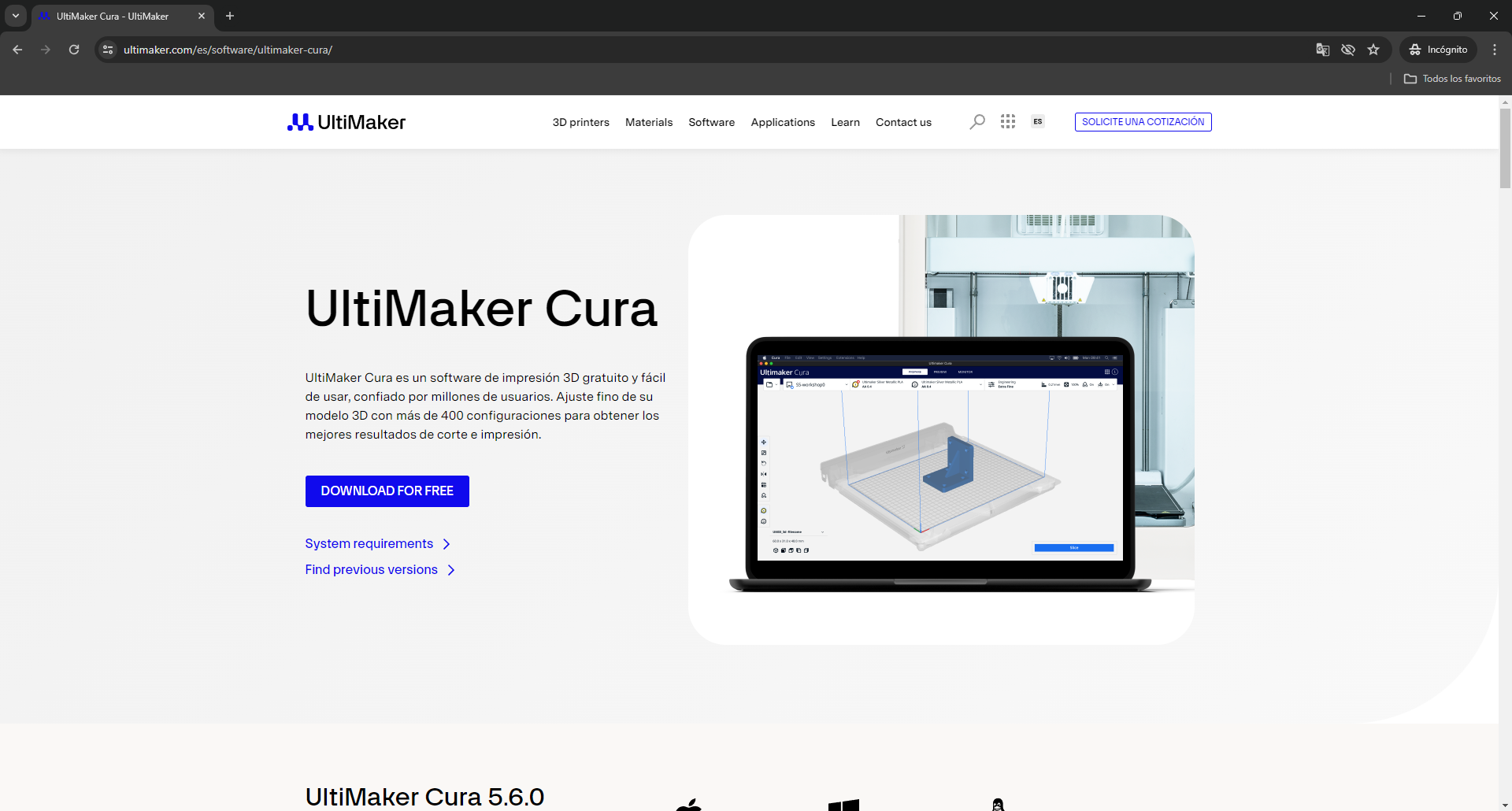Open the Applications menu
The image size is (1512, 811).
point(783,122)
